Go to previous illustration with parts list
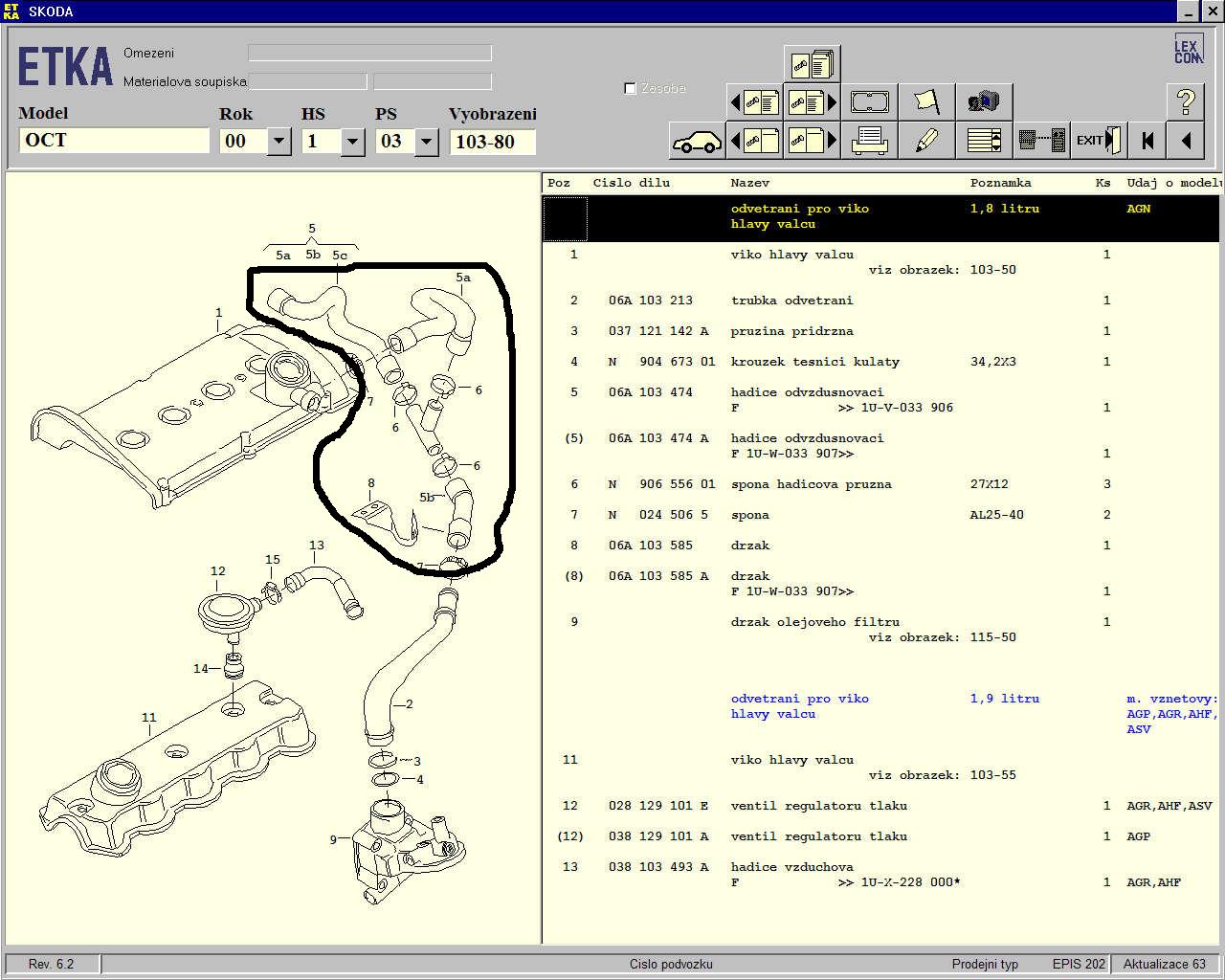The height and width of the screenshot is (980, 1225). [x=755, y=101]
